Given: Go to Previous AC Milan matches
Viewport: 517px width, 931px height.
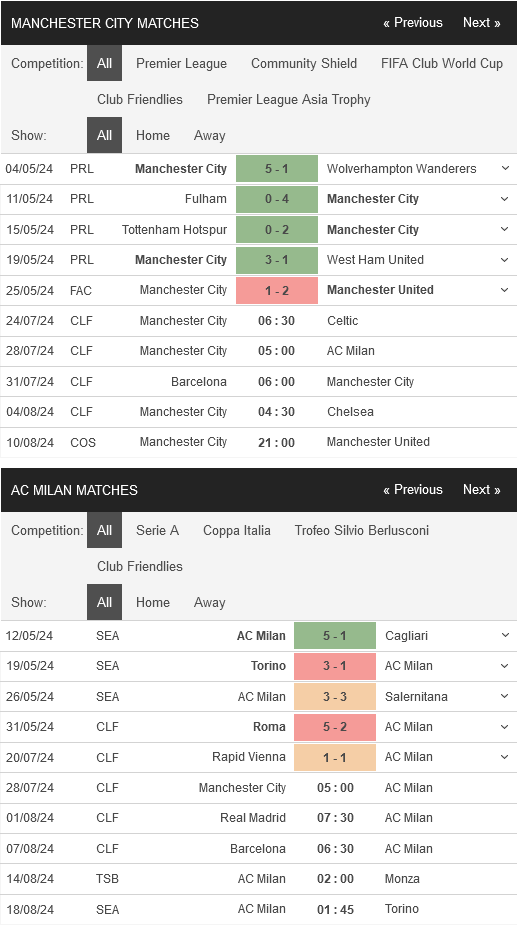Looking at the screenshot, I should [413, 490].
